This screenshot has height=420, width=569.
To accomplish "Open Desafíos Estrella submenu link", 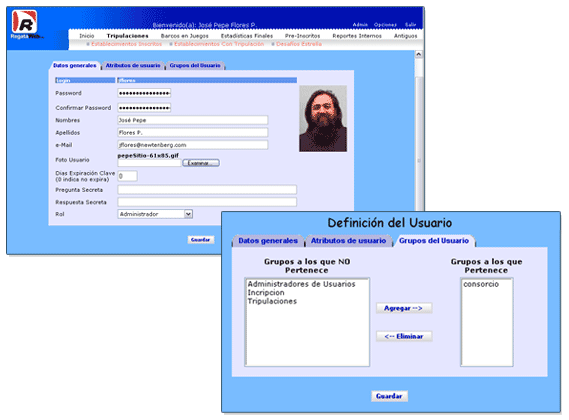I will [x=299, y=44].
